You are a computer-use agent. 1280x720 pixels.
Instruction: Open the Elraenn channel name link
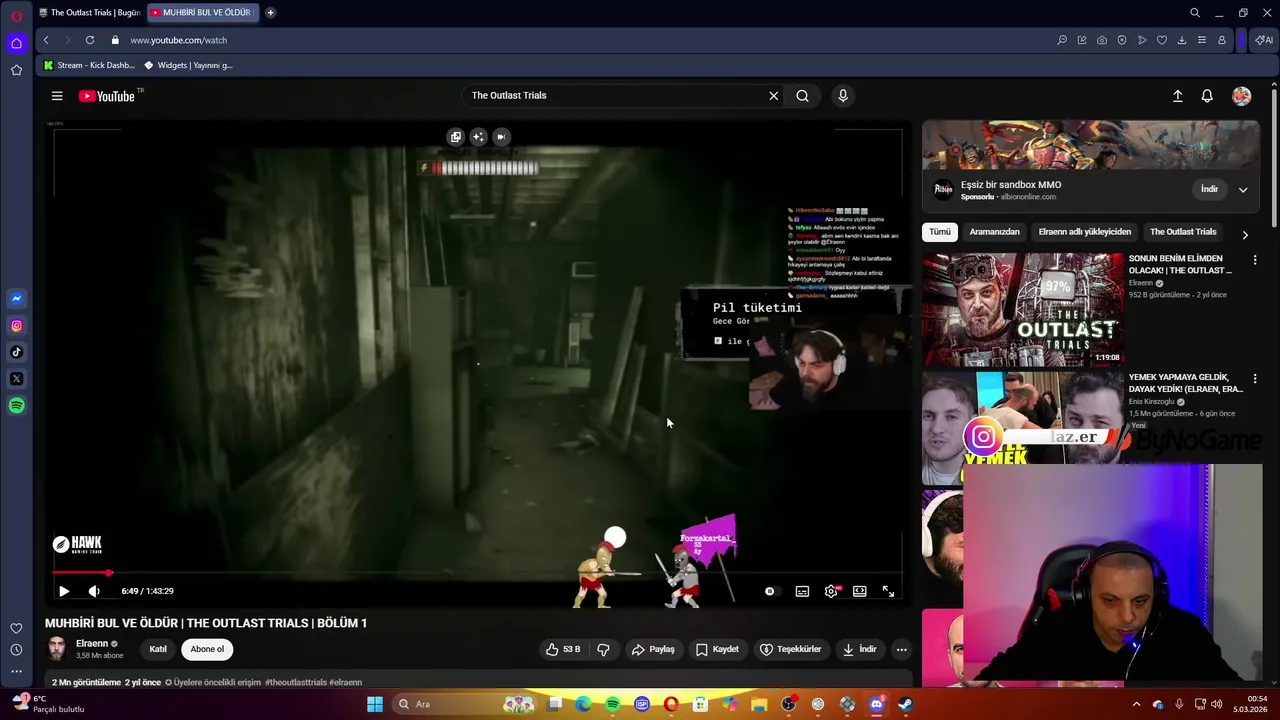pos(92,643)
